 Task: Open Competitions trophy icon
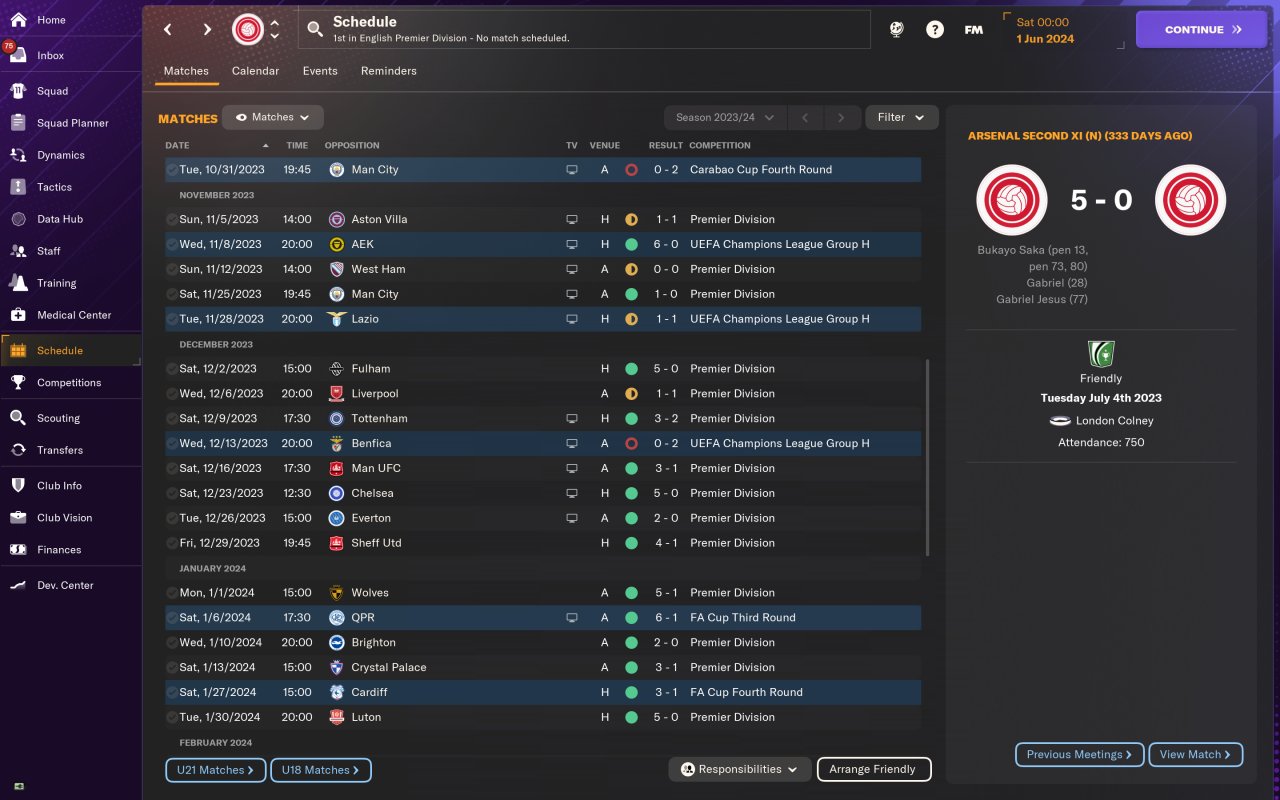pyautogui.click(x=18, y=382)
